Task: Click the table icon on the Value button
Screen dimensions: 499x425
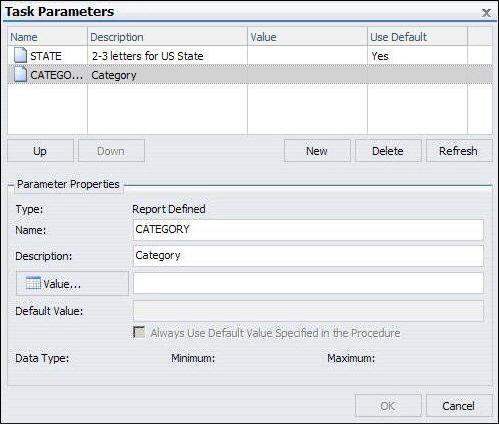Action: coord(33,283)
